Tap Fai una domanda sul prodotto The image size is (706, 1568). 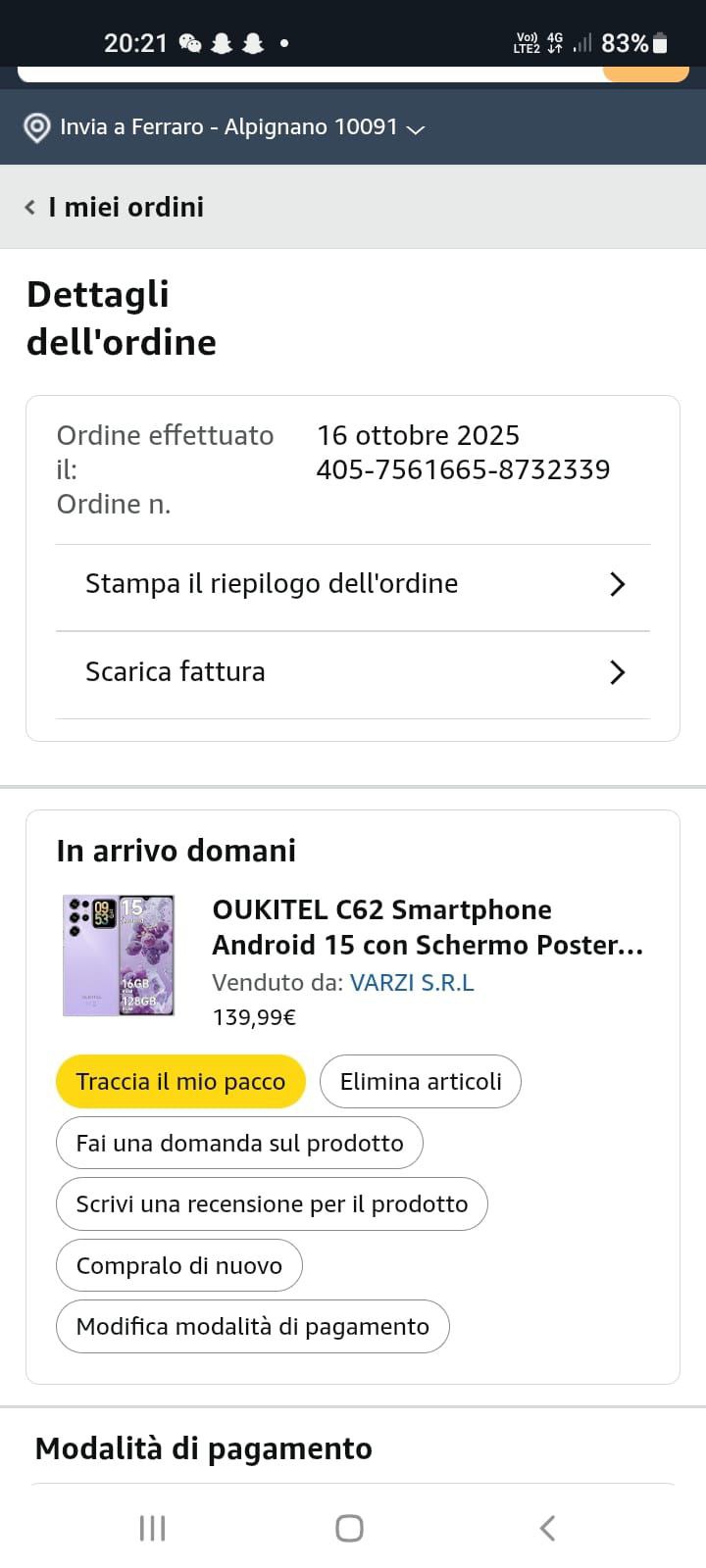239,1143
